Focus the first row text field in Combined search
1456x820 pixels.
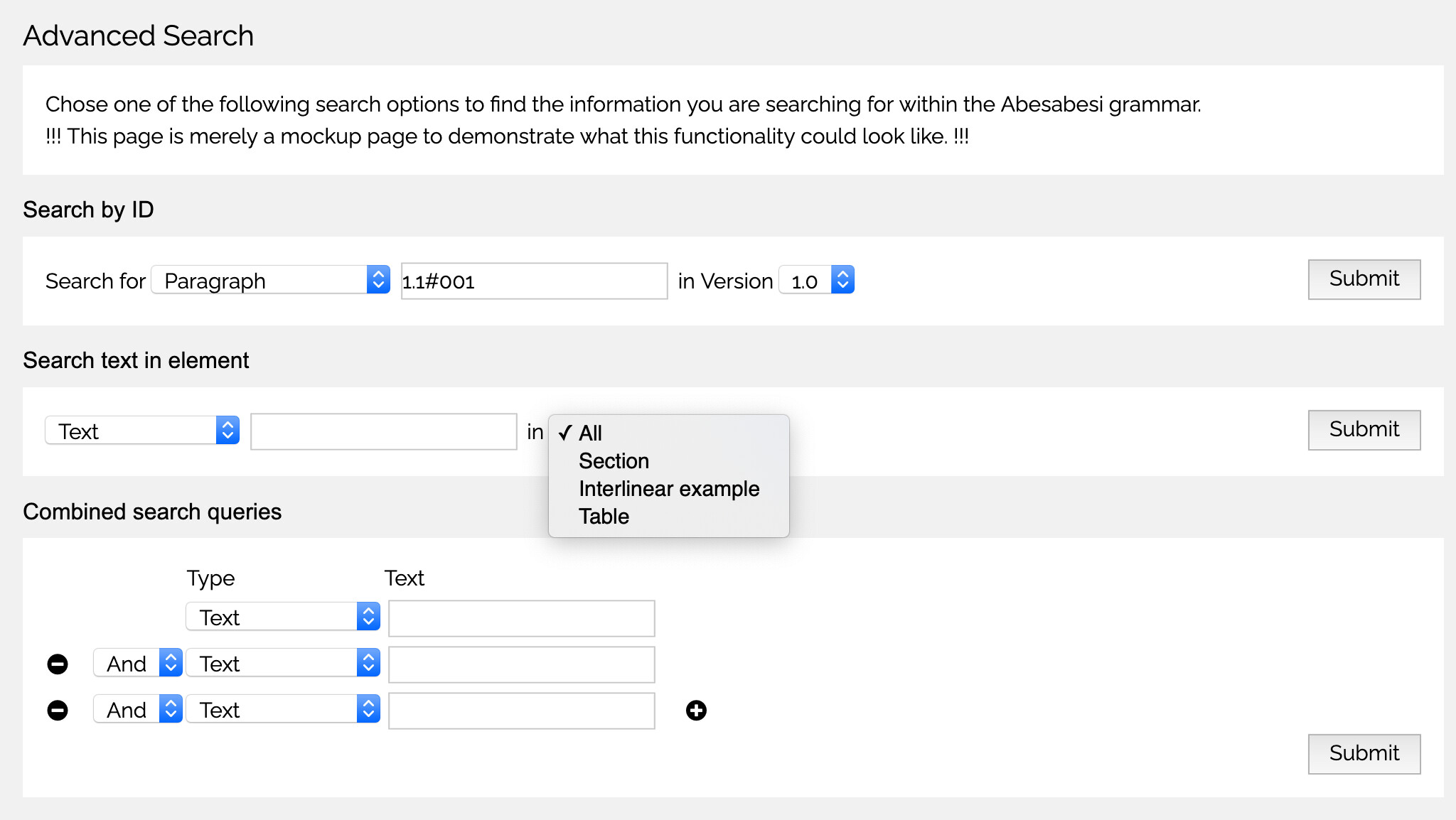coord(522,618)
